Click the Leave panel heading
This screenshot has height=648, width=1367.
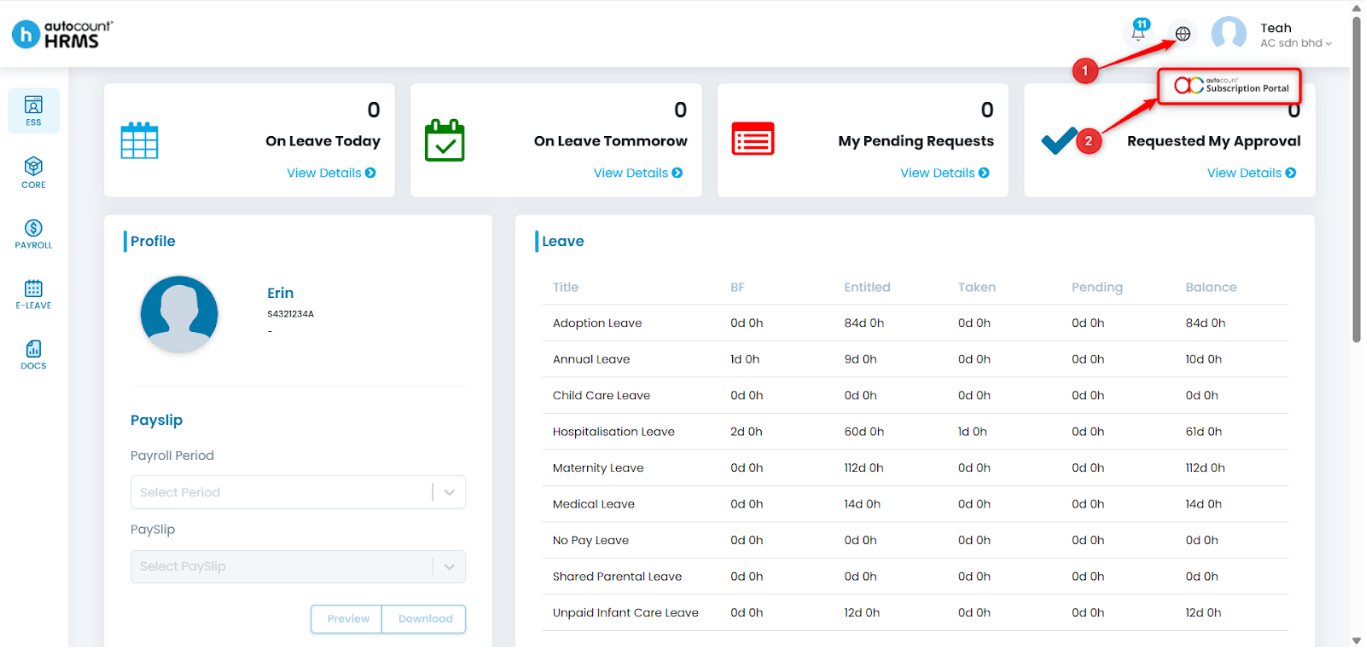(x=563, y=241)
